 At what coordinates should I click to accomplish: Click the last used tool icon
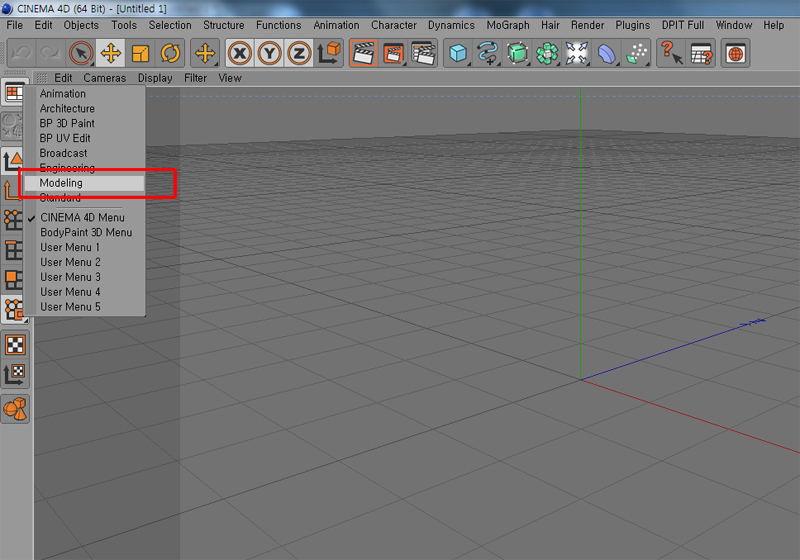coord(205,53)
